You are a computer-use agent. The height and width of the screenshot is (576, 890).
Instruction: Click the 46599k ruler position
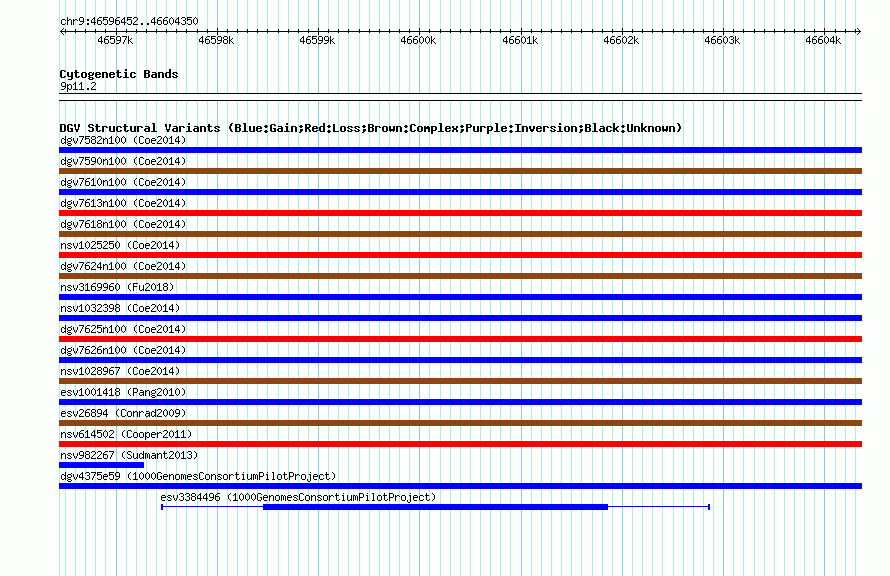pyautogui.click(x=317, y=40)
